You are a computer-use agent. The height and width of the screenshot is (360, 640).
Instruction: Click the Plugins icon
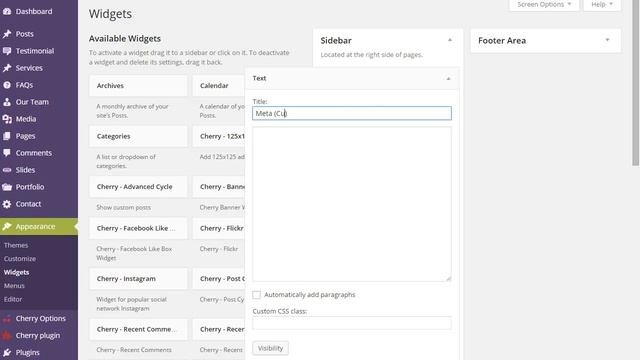(7, 352)
